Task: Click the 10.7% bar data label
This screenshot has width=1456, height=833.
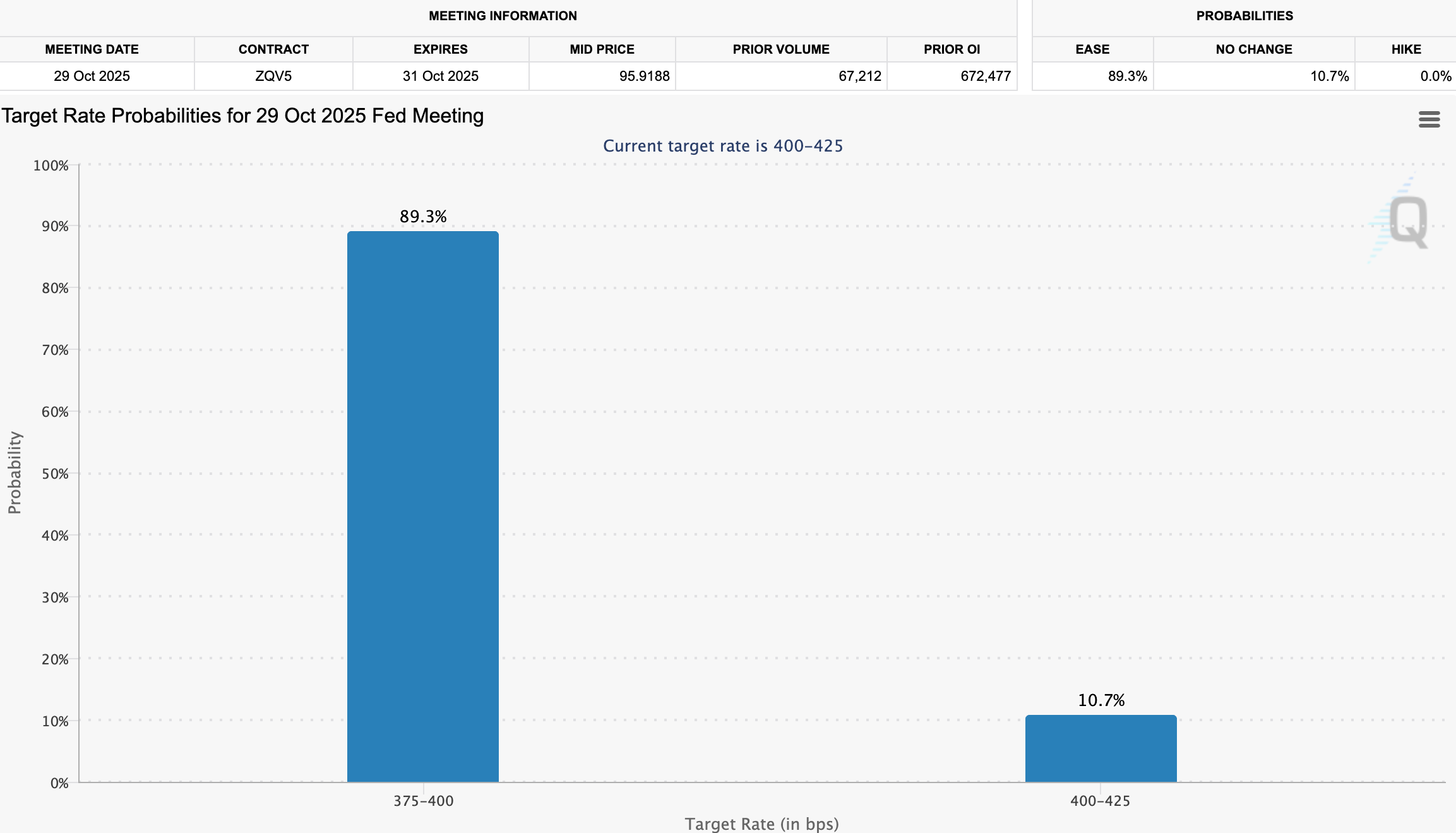Action: pyautogui.click(x=1101, y=700)
